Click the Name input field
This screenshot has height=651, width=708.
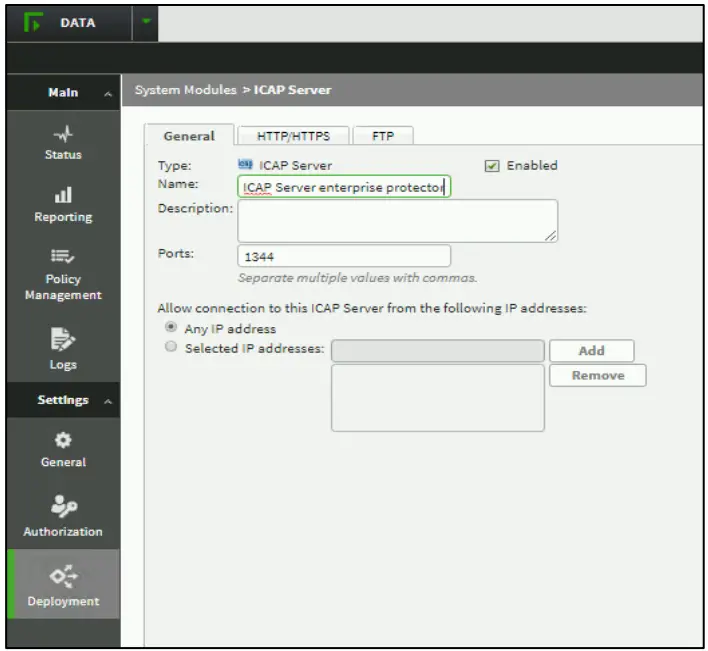[x=344, y=186]
